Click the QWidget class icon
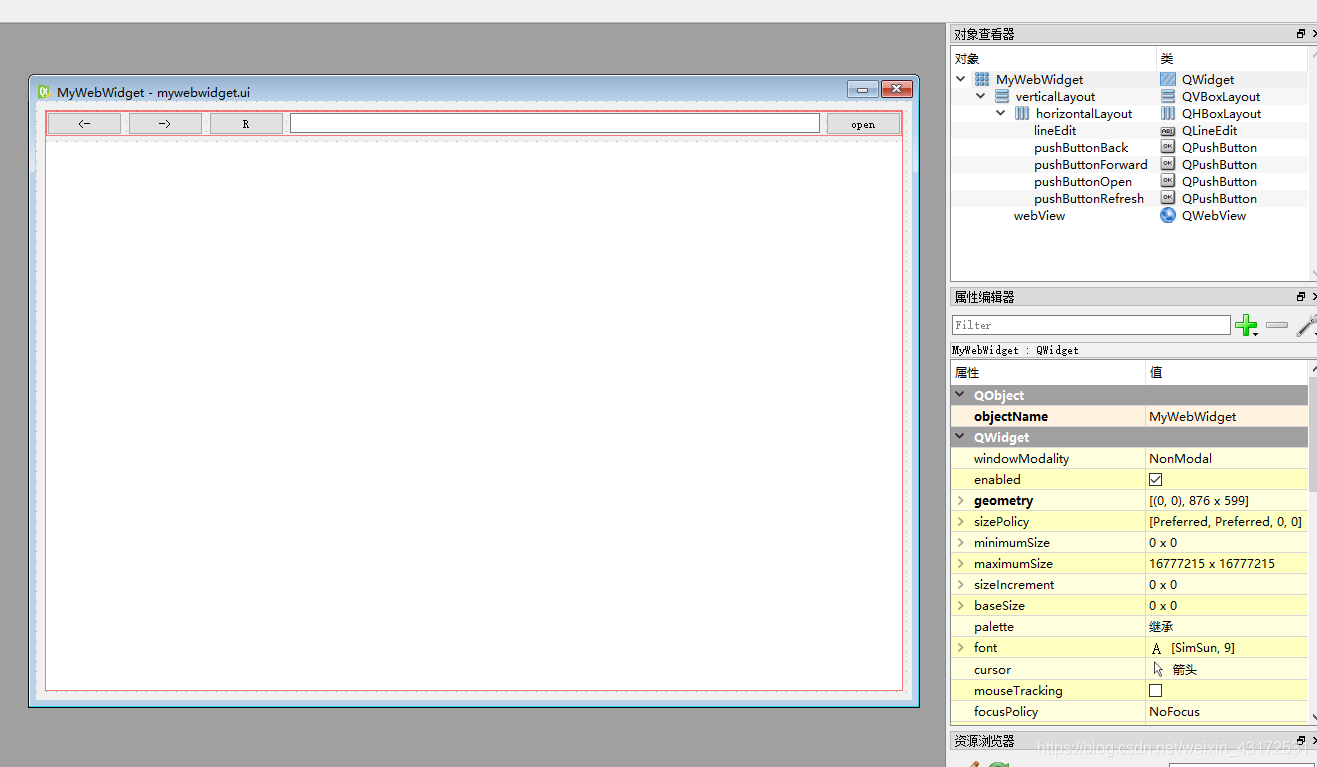 point(1168,79)
